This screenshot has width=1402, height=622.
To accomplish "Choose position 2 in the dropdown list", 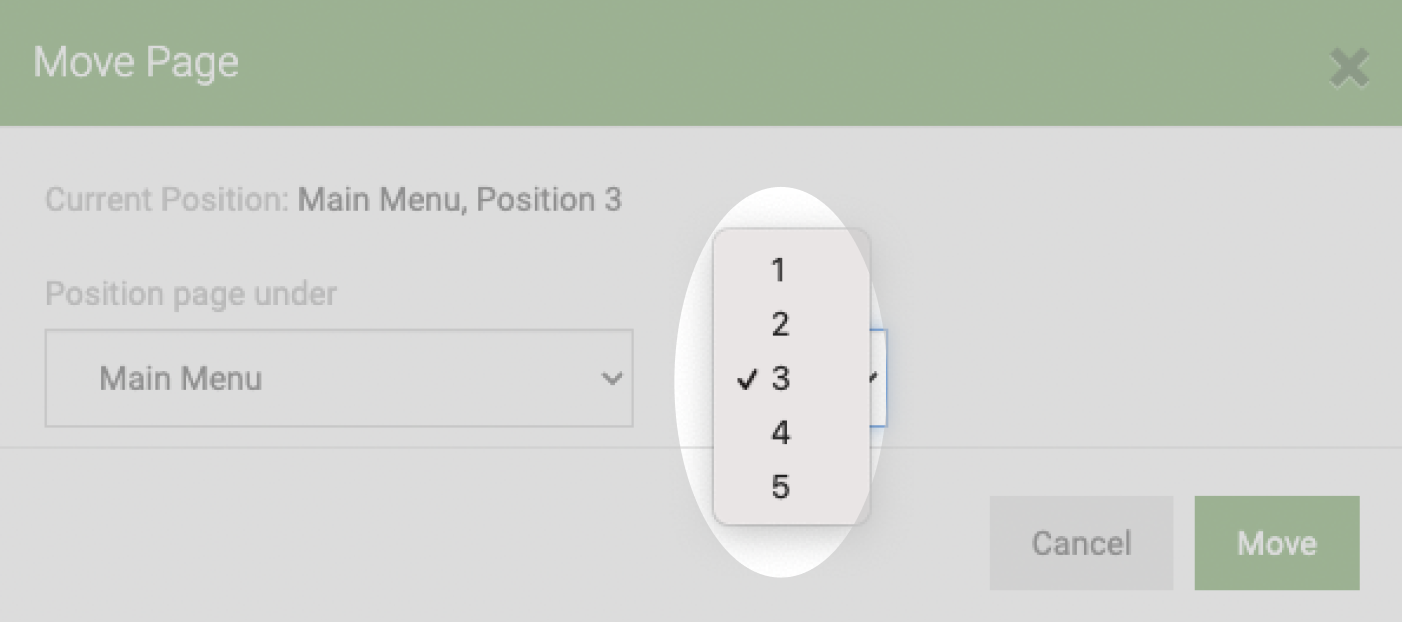I will [791, 324].
